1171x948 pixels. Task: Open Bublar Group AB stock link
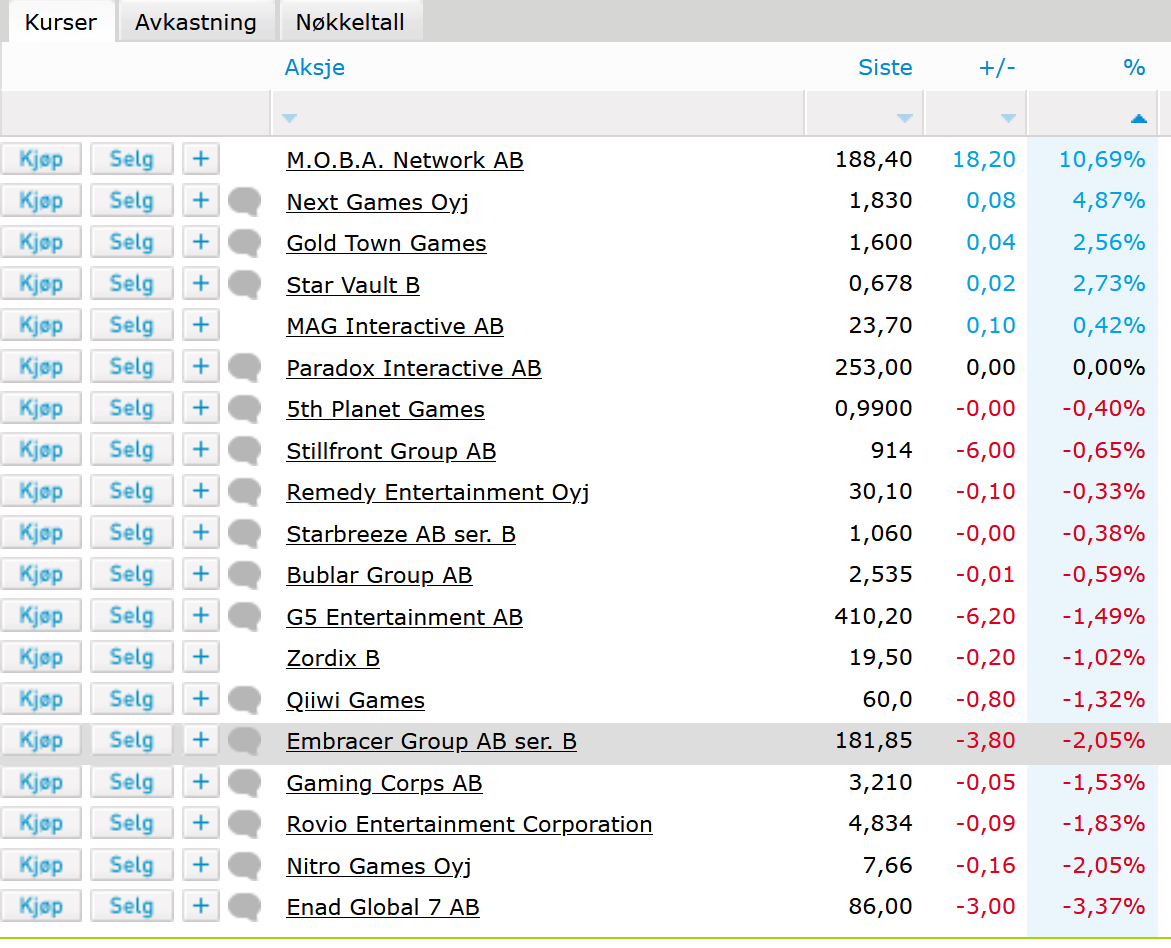pos(379,575)
